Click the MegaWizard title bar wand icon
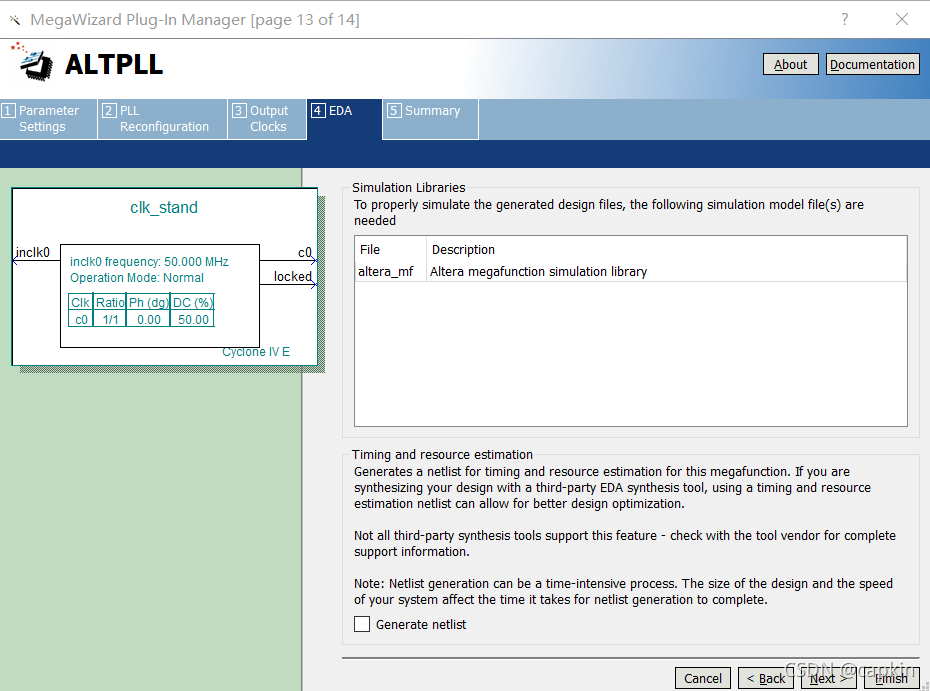Screen dimensions: 930x691 point(15,20)
